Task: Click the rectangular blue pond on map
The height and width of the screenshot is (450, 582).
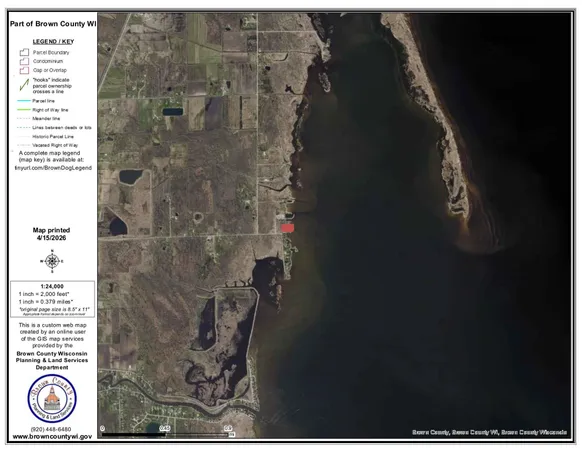Action: (x=173, y=111)
